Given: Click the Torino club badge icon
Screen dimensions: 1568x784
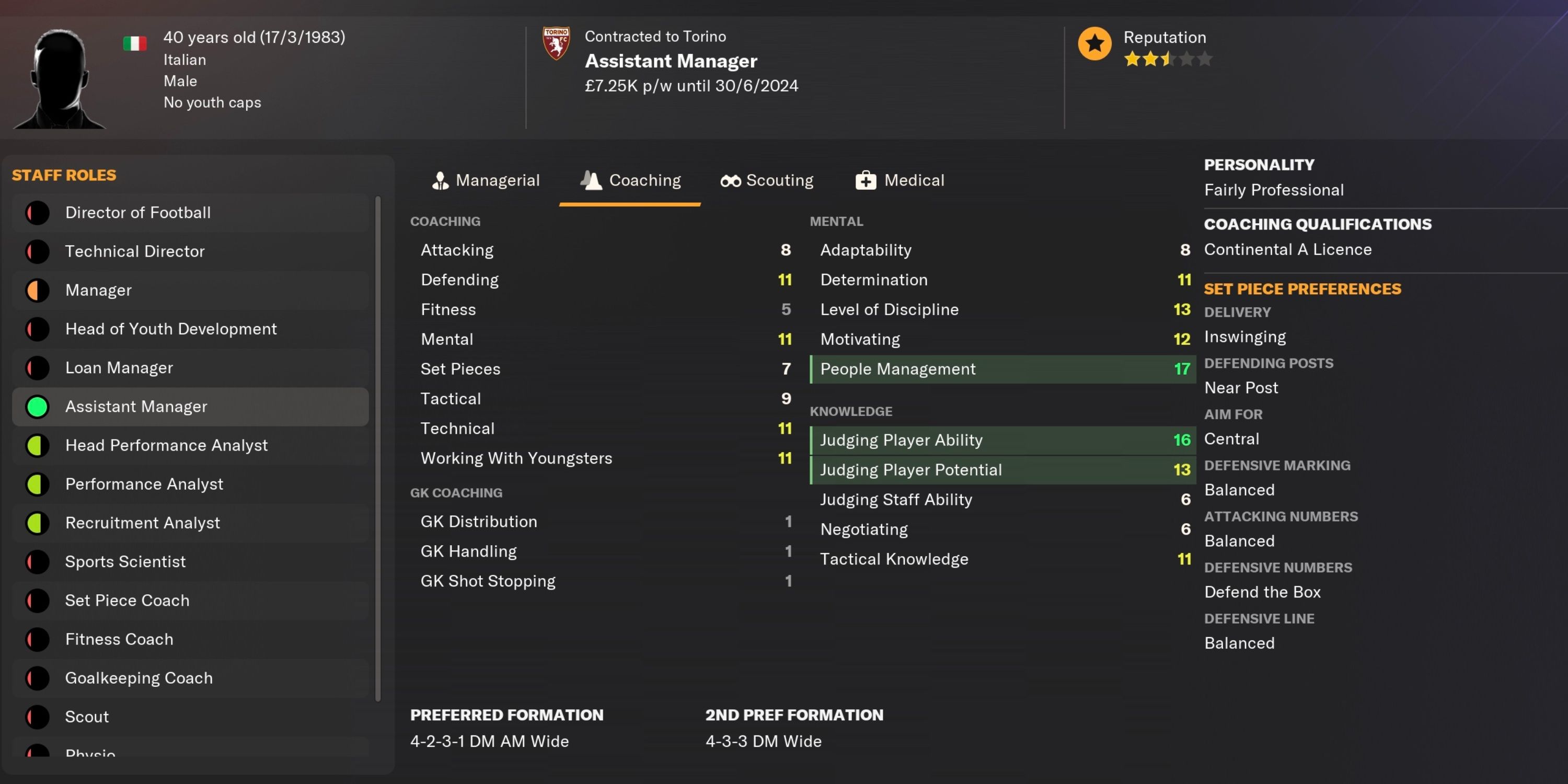Looking at the screenshot, I should (556, 43).
